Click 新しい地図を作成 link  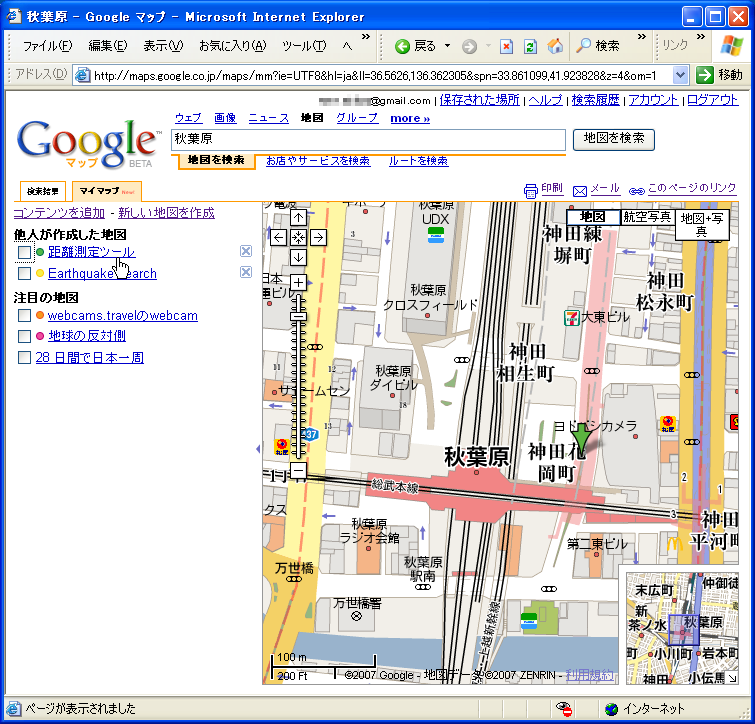[x=166, y=213]
